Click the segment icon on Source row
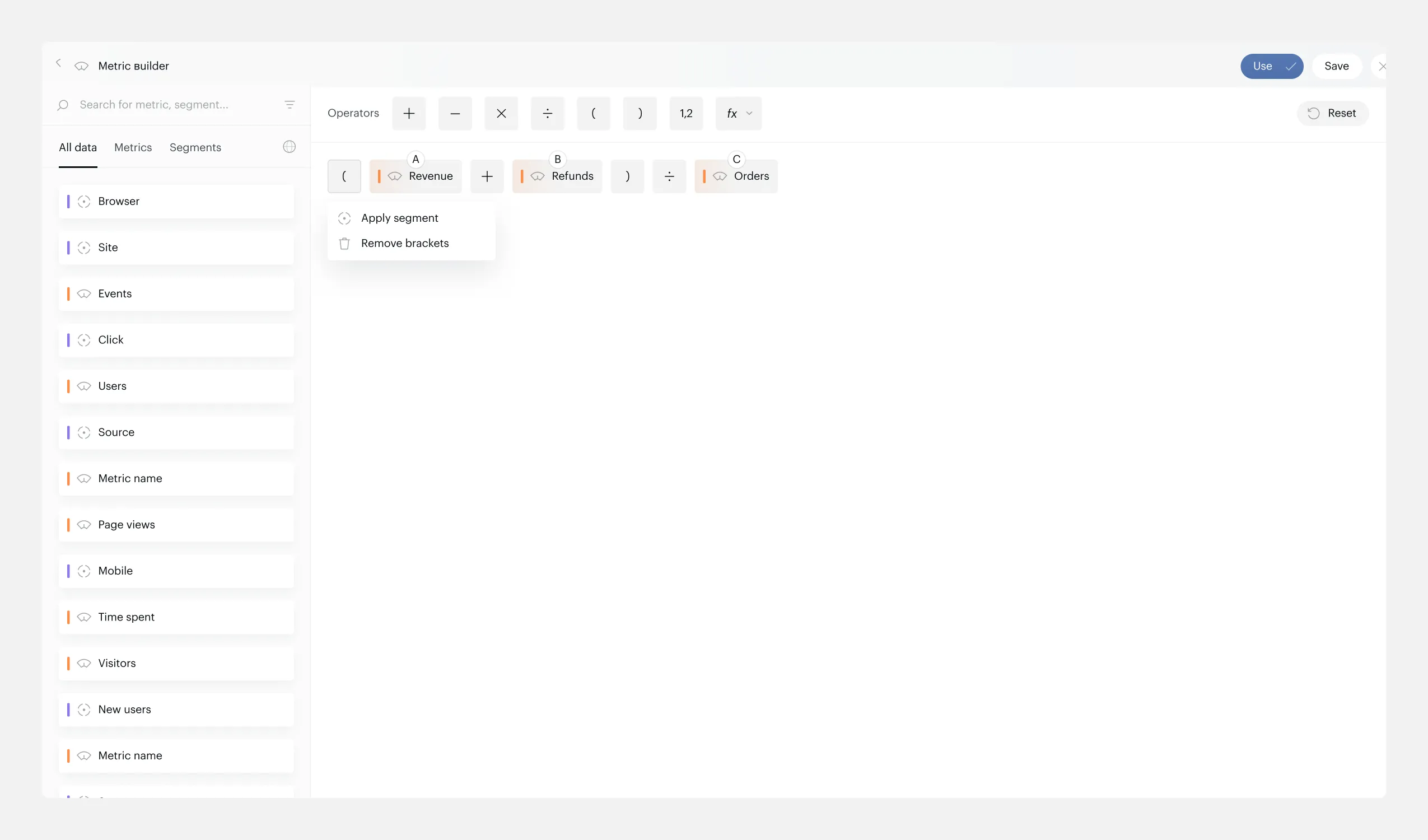This screenshot has height=840, width=1428. point(84,433)
